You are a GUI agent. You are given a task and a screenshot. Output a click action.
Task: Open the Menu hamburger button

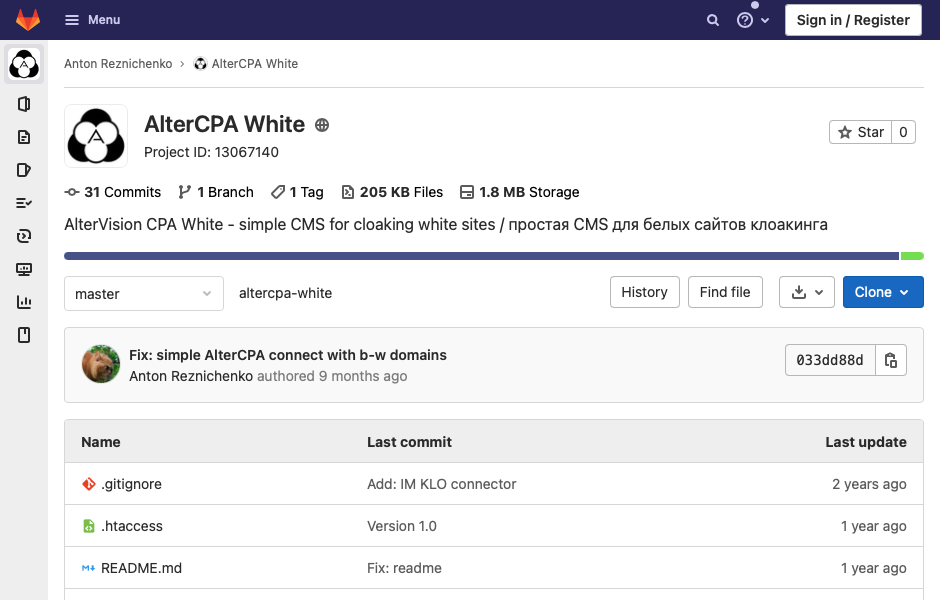[92, 20]
